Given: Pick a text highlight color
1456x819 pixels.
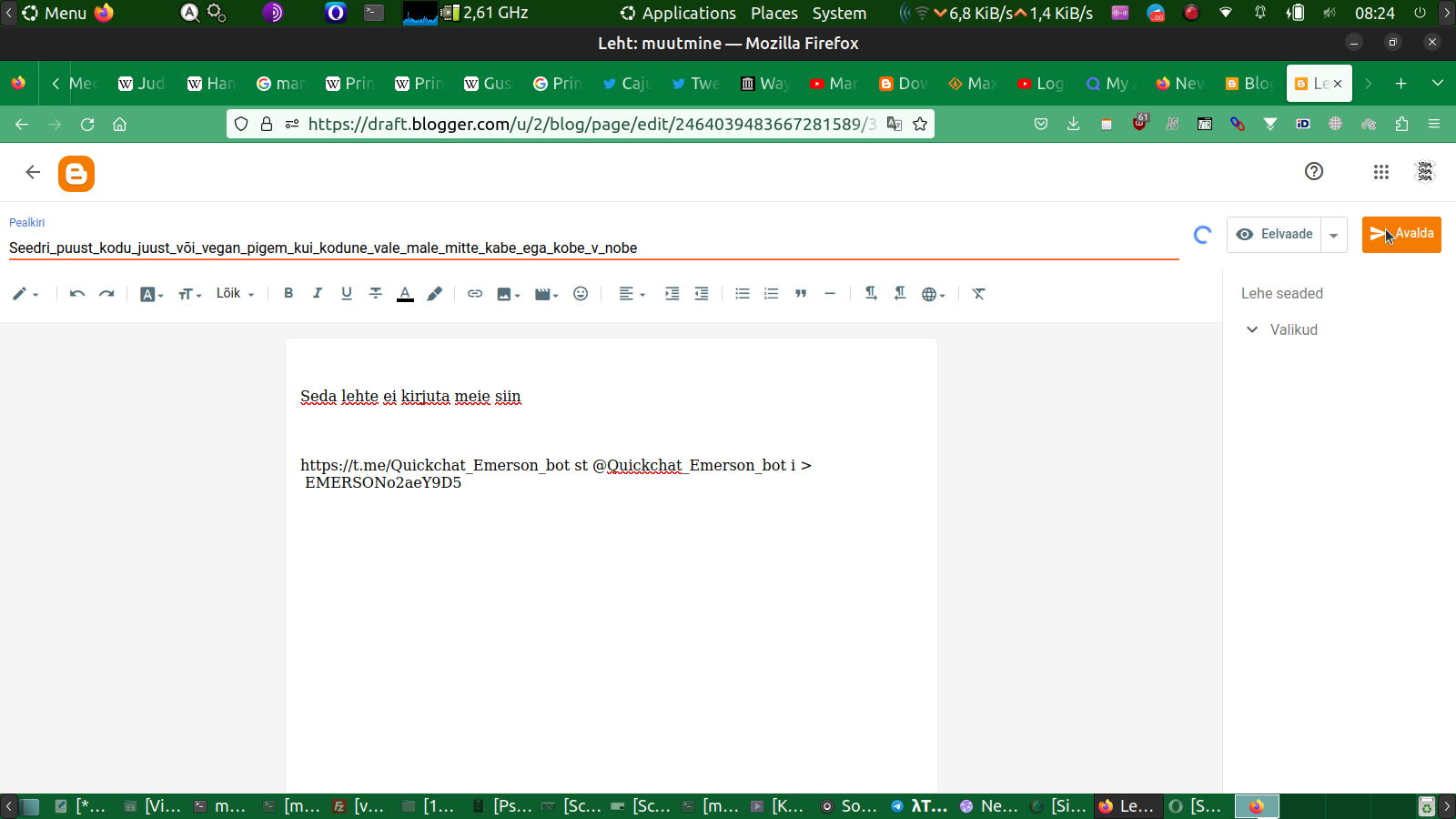Looking at the screenshot, I should (434, 294).
